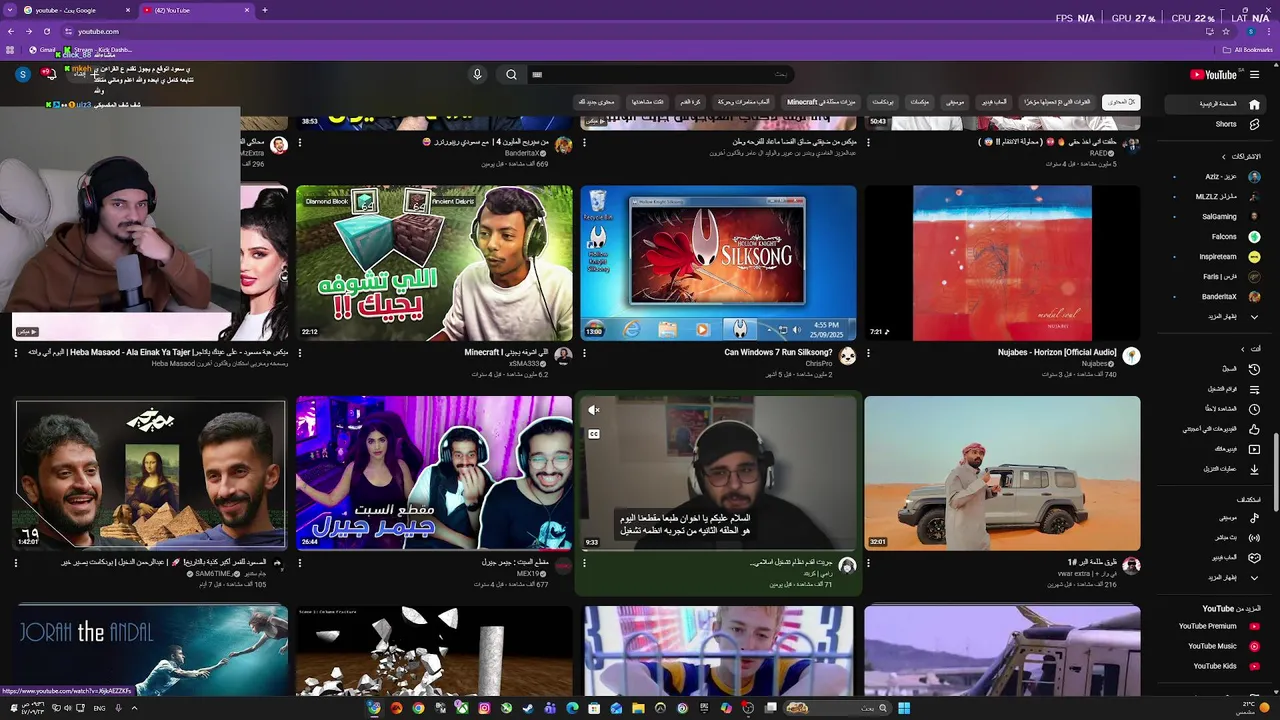Viewport: 1280px width, 720px height.
Task: Open Nujabes - Horizon [Official Audio] title
Action: pos(1057,353)
